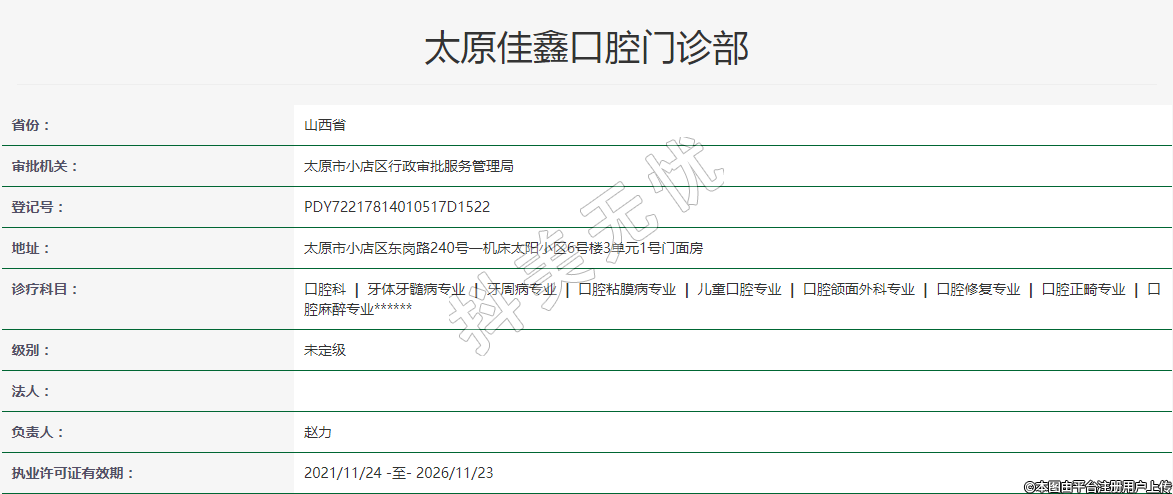1173x494 pixels.
Task: Click the grade value 未定级
Action: [325, 350]
